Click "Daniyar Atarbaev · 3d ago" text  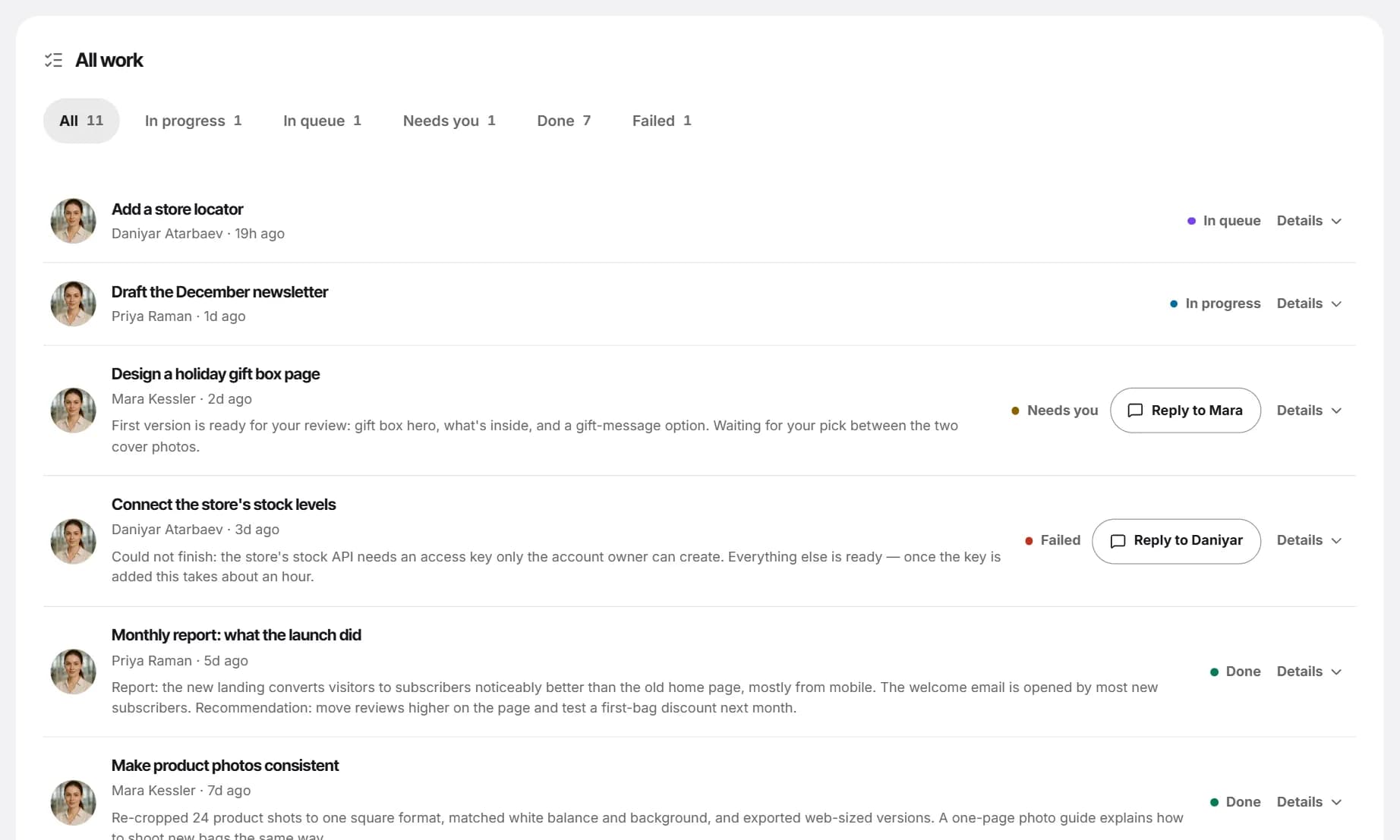[195, 530]
